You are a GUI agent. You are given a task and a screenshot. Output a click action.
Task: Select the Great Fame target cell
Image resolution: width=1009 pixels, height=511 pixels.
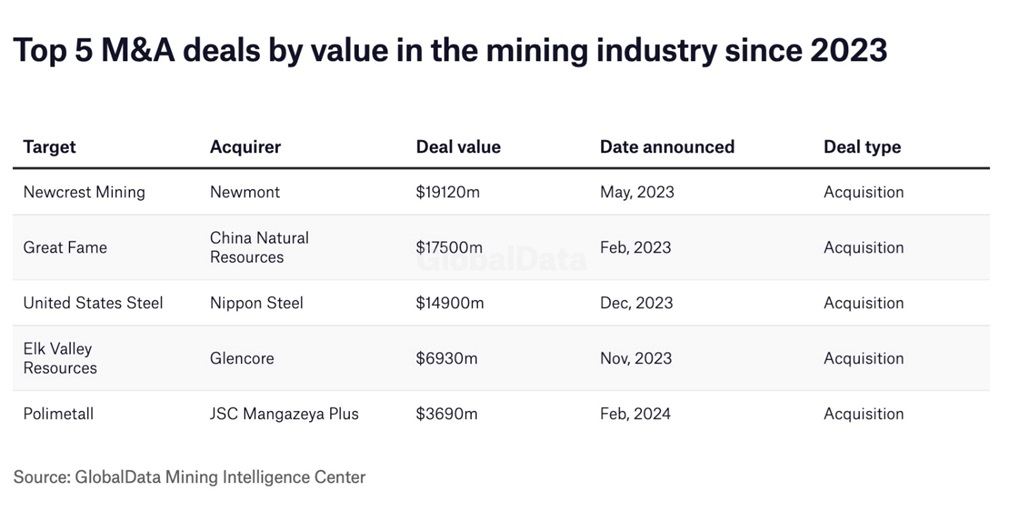[x=65, y=247]
